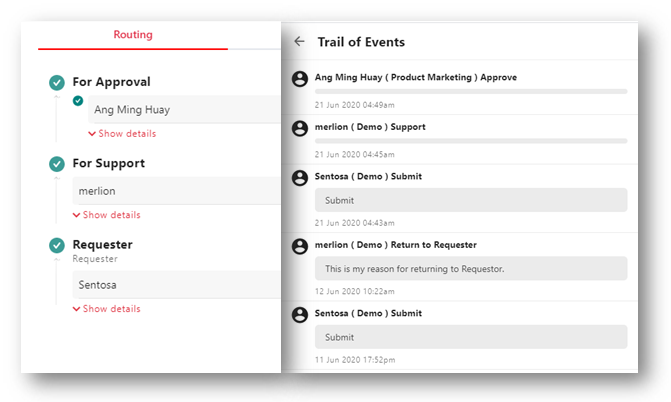This screenshot has height=402, width=671.
Task: Select the Routing tab
Action: pos(133,35)
